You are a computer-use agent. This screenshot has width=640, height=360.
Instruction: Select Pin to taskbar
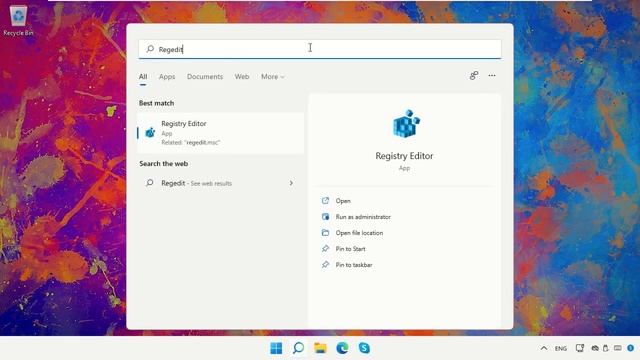pos(354,265)
